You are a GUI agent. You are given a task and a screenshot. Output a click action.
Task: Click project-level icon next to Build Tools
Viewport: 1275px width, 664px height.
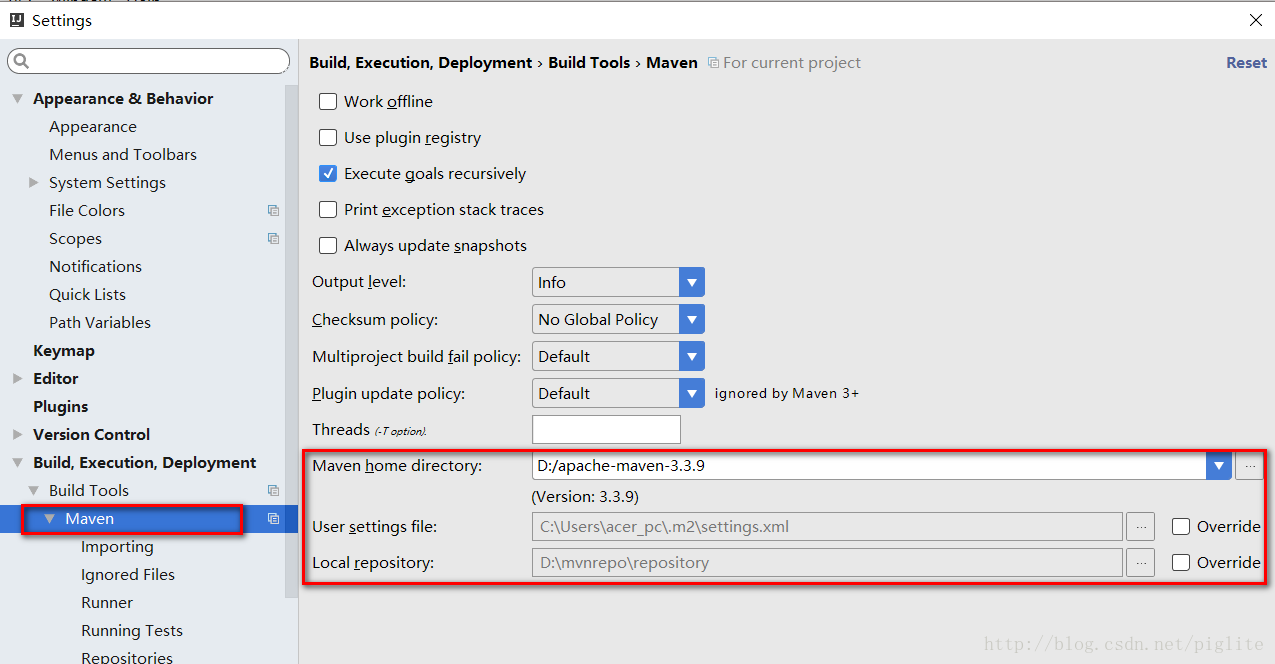click(273, 490)
